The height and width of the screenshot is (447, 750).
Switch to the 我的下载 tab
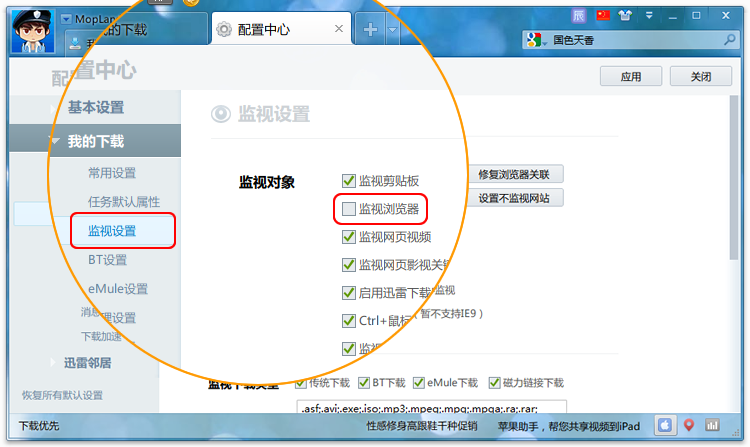[136, 30]
